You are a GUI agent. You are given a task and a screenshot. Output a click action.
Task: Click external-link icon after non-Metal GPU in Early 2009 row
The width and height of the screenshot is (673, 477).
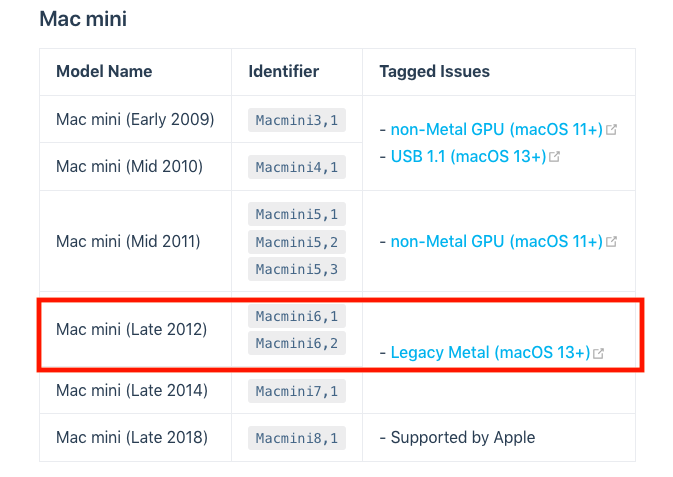point(612,130)
